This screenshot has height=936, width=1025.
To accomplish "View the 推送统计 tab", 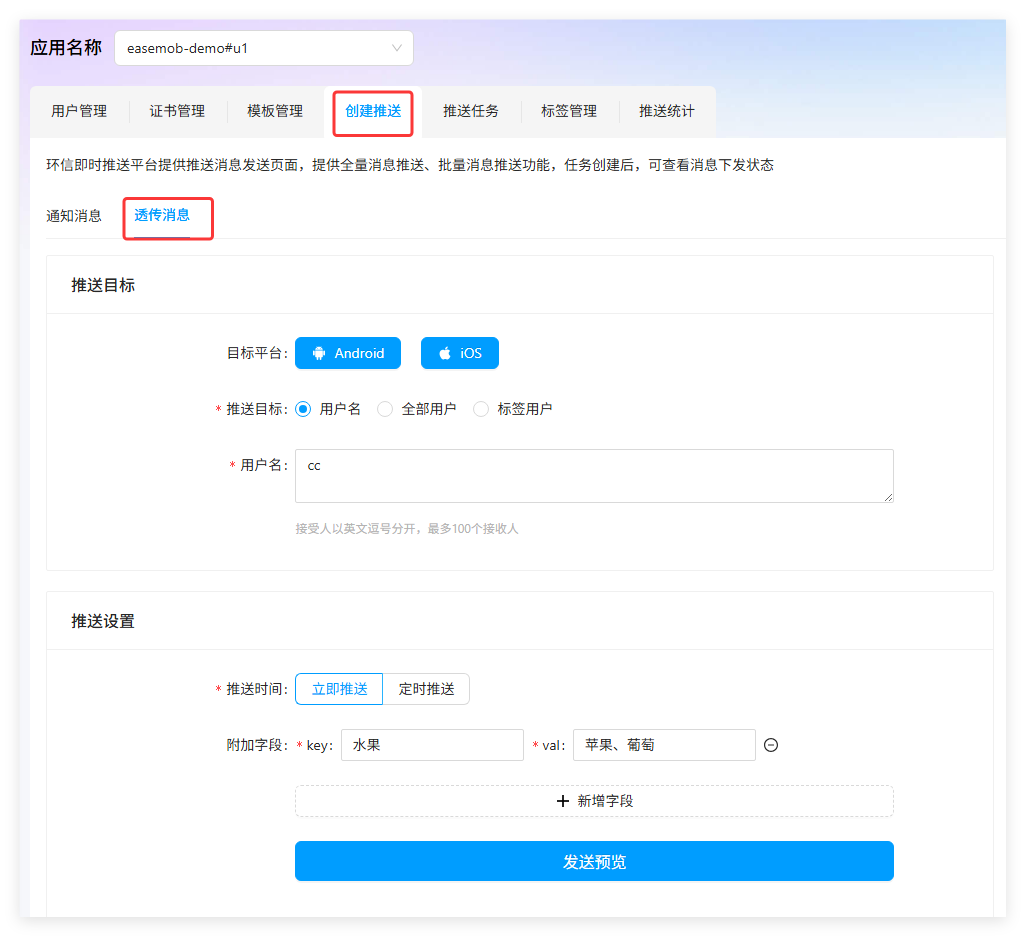I will pos(667,111).
